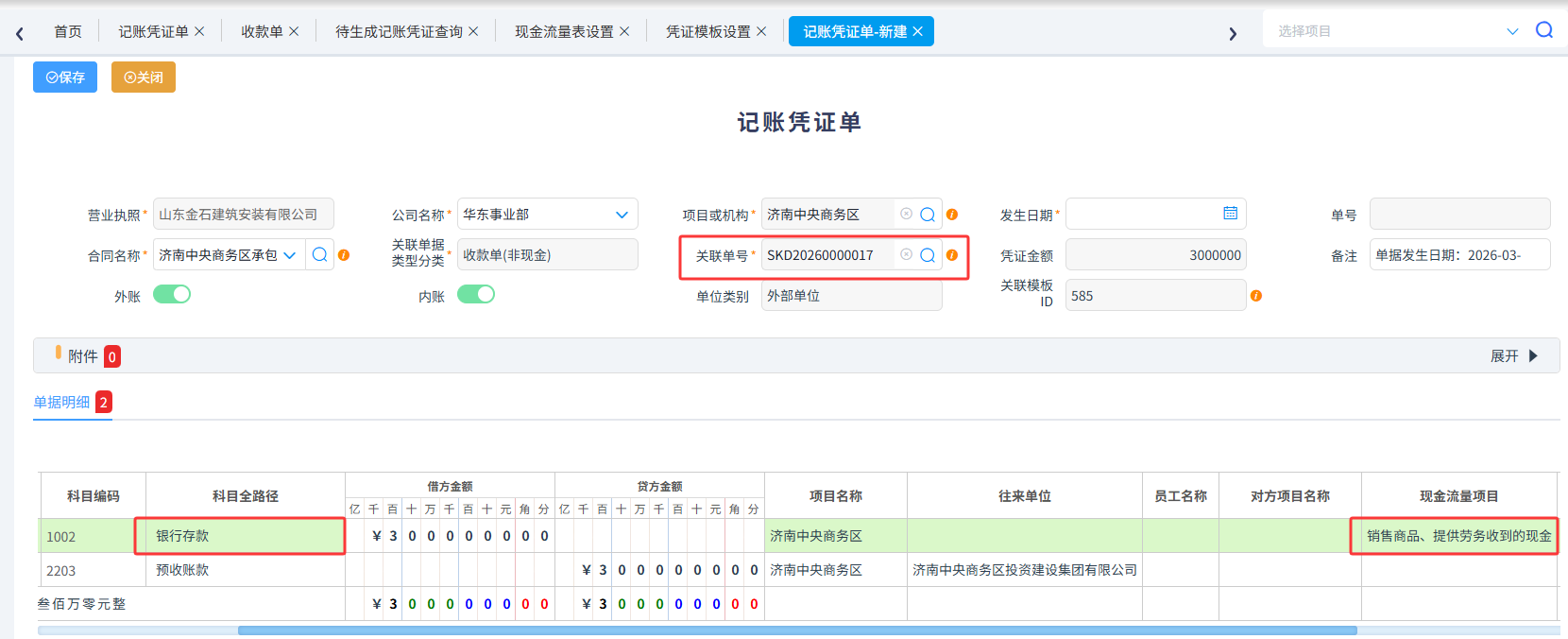The height and width of the screenshot is (639, 1568).
Task: Close the 待生成记账凭证查询 tab
Action: pyautogui.click(x=473, y=31)
